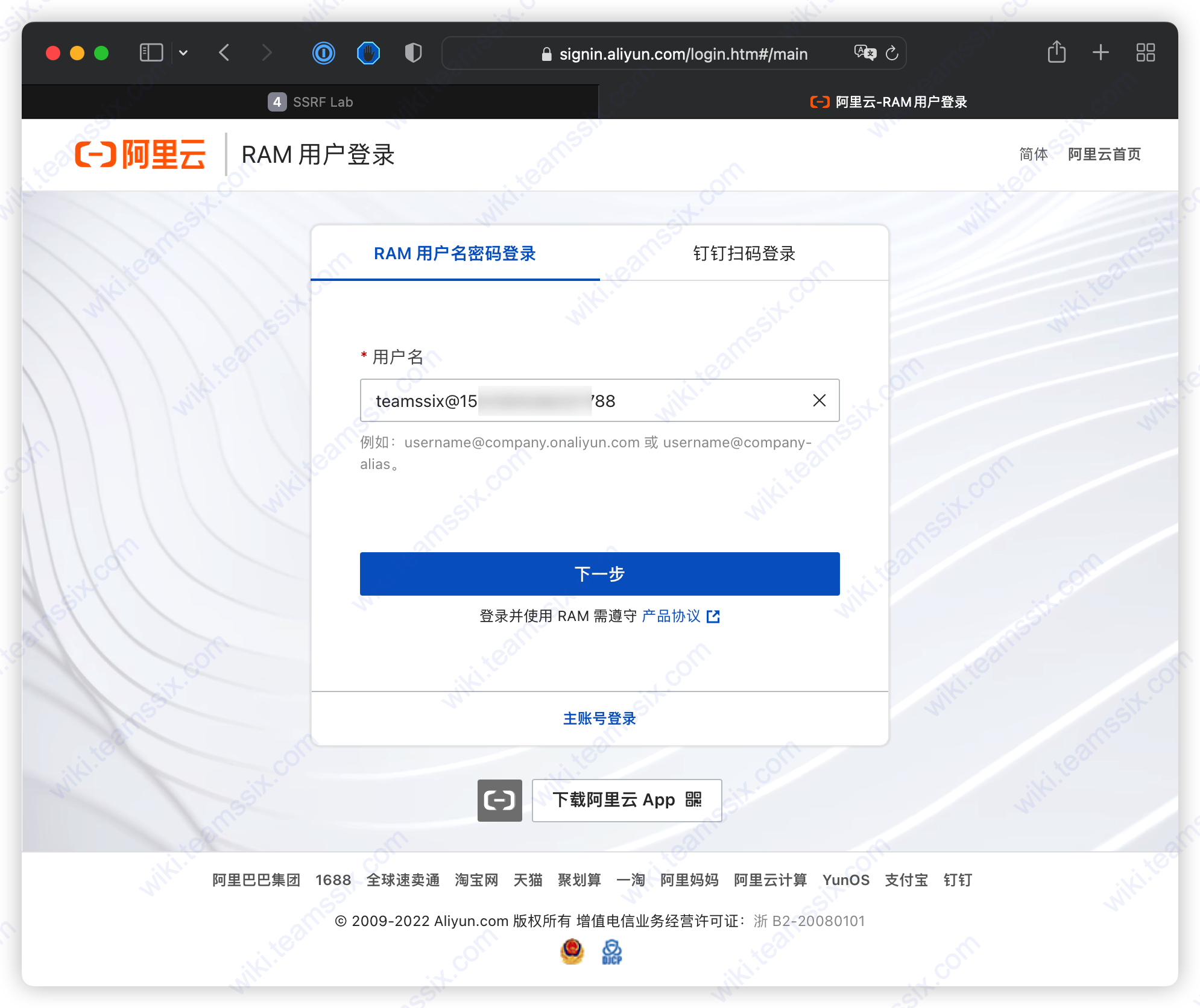Screen dimensions: 1200x1008
Task: Open YunOS footer link
Action: tap(846, 880)
